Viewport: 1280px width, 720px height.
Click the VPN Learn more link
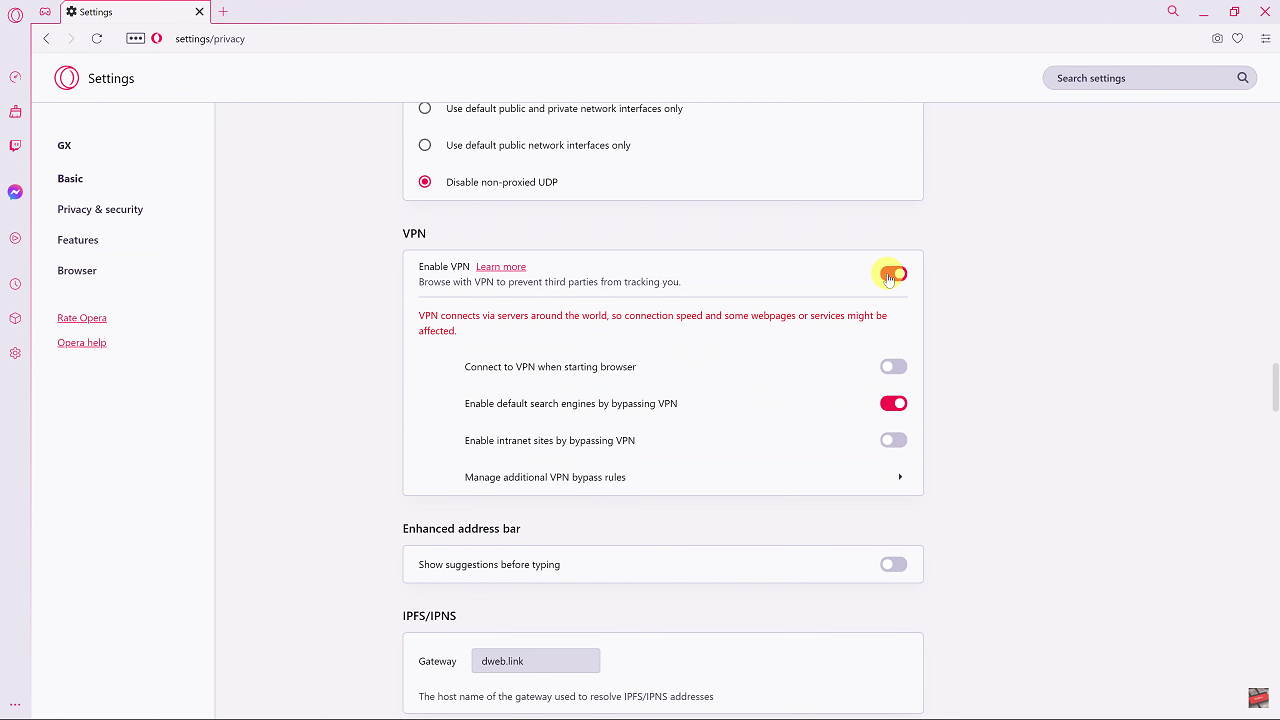(500, 267)
